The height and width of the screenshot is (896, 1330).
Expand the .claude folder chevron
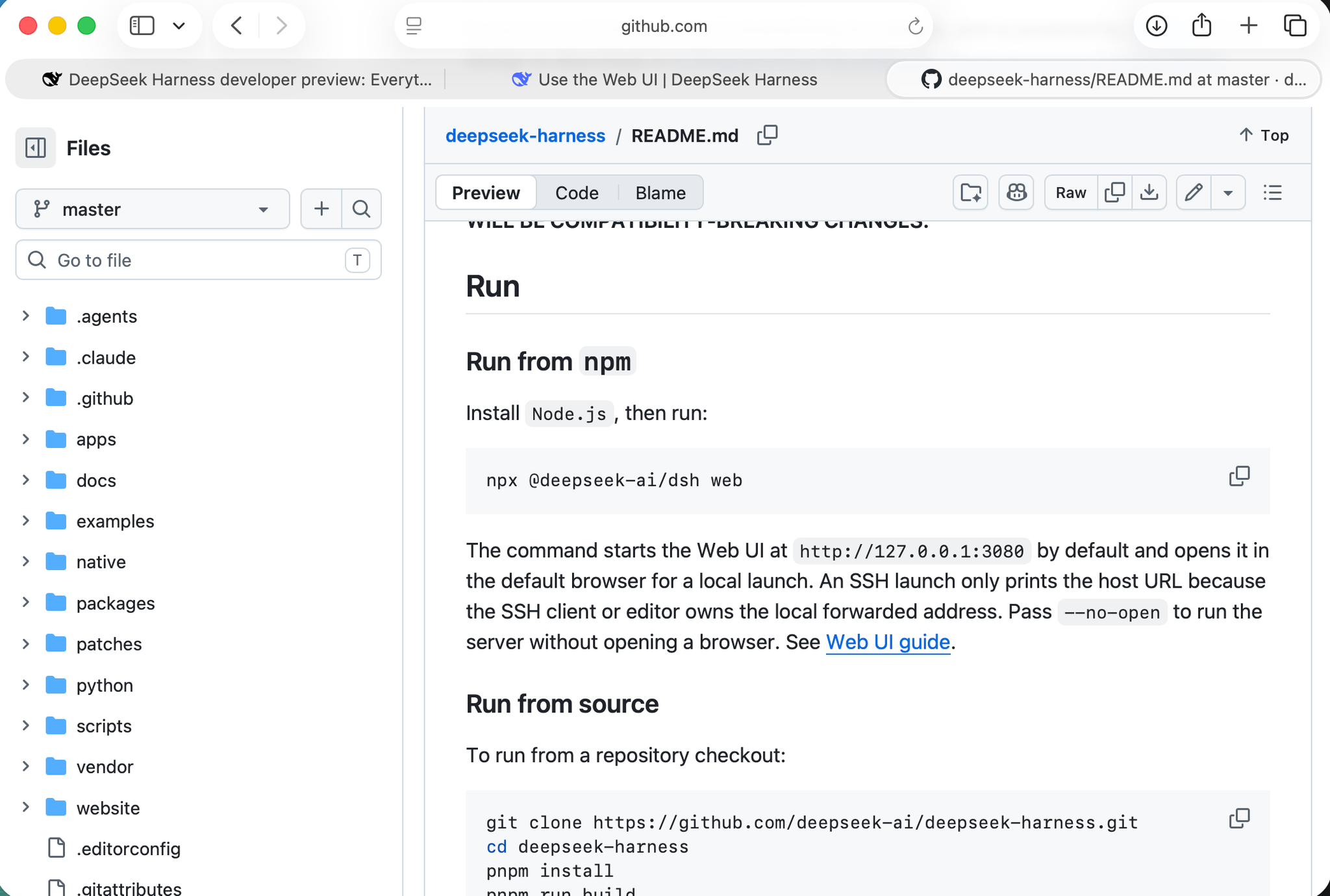tap(26, 357)
